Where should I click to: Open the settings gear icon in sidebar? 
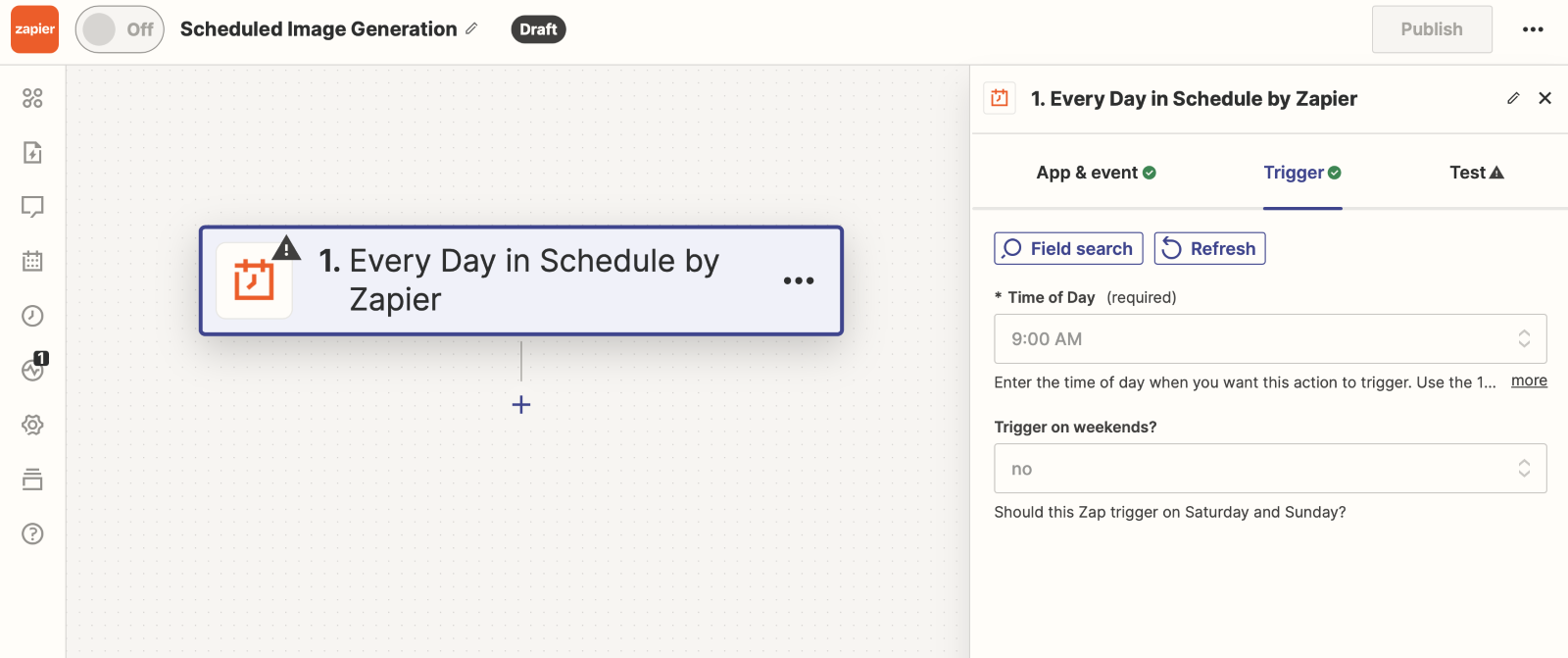coord(32,425)
